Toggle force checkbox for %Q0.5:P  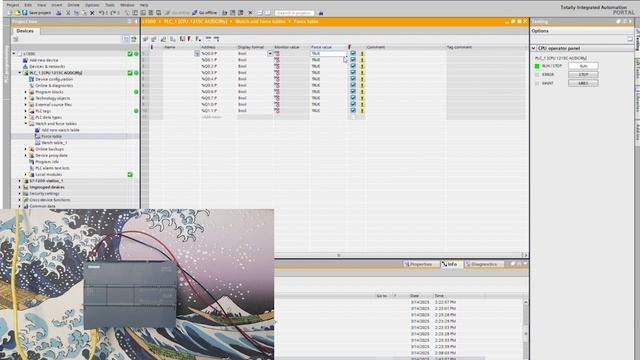(x=353, y=85)
